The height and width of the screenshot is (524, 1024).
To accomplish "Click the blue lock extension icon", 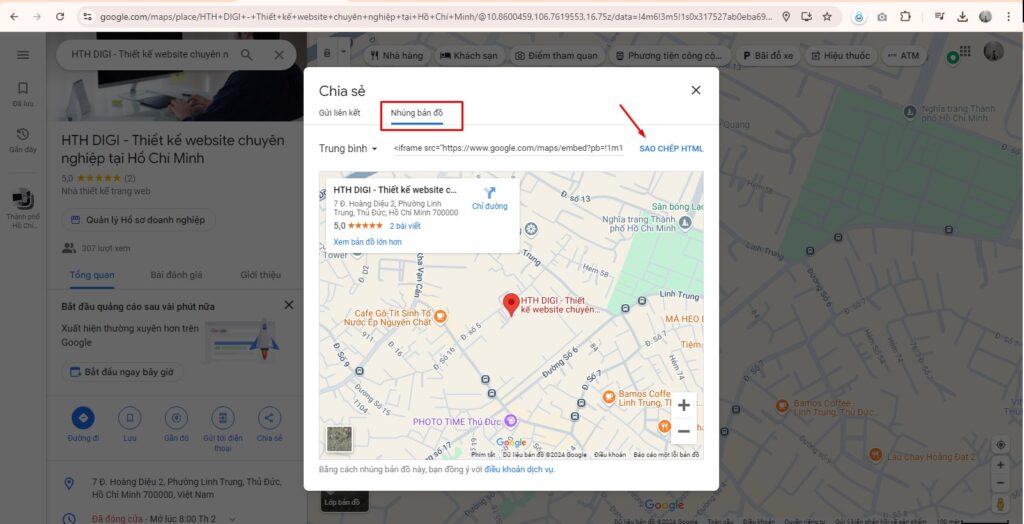I will [859, 17].
